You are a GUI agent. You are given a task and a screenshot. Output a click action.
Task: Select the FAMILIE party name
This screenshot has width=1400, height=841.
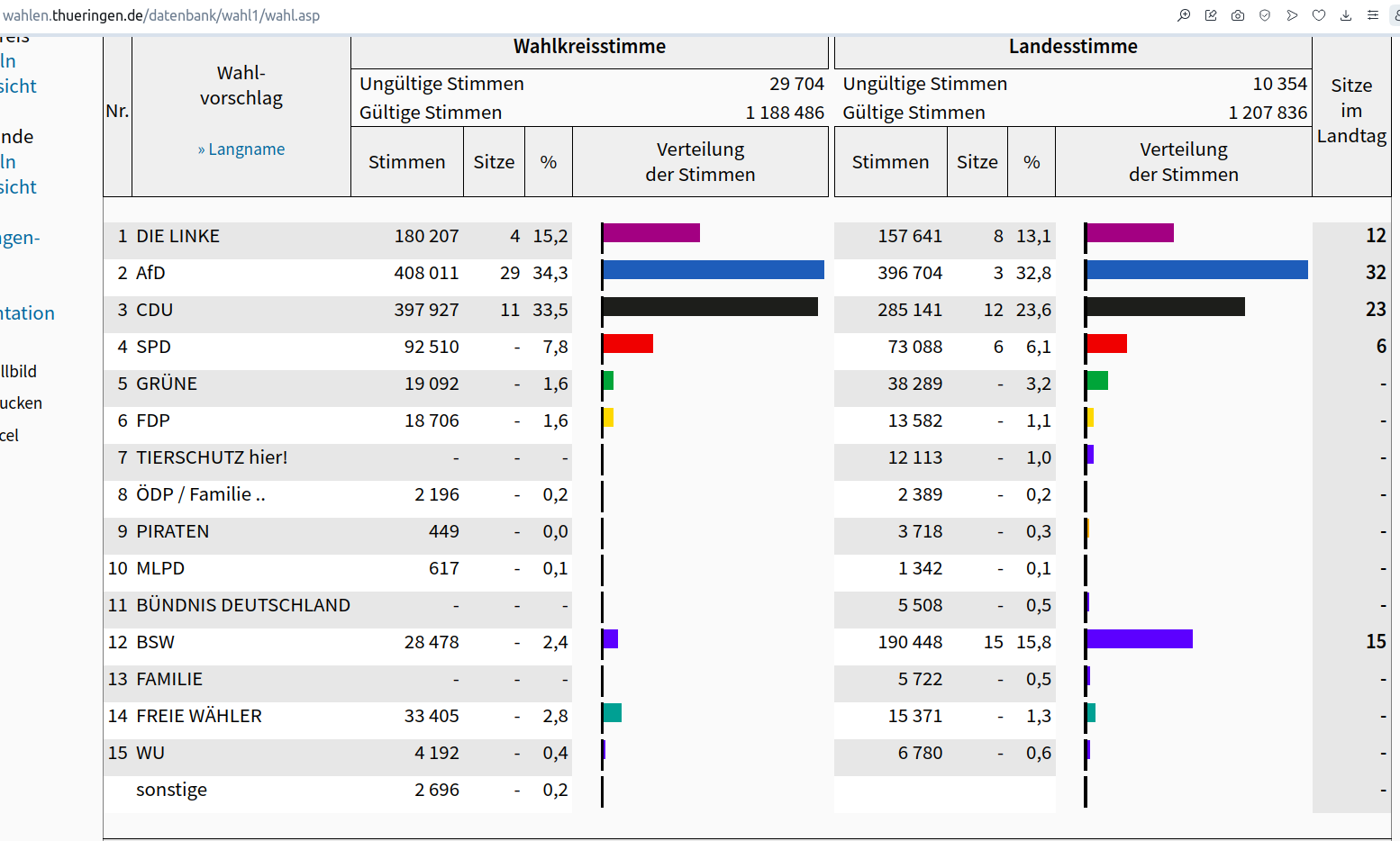click(169, 679)
